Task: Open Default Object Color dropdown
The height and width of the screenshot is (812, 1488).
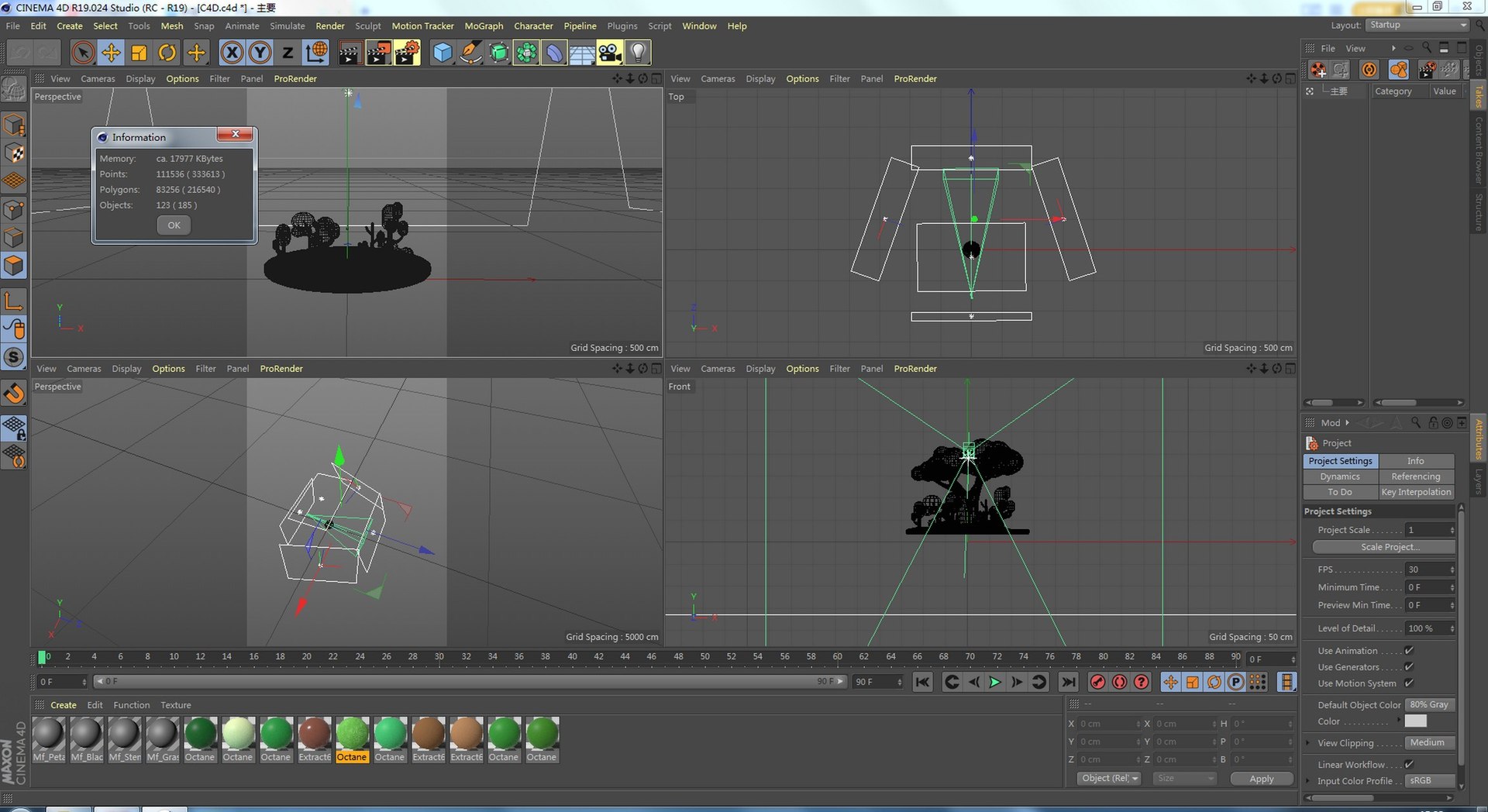Action: tap(1430, 705)
